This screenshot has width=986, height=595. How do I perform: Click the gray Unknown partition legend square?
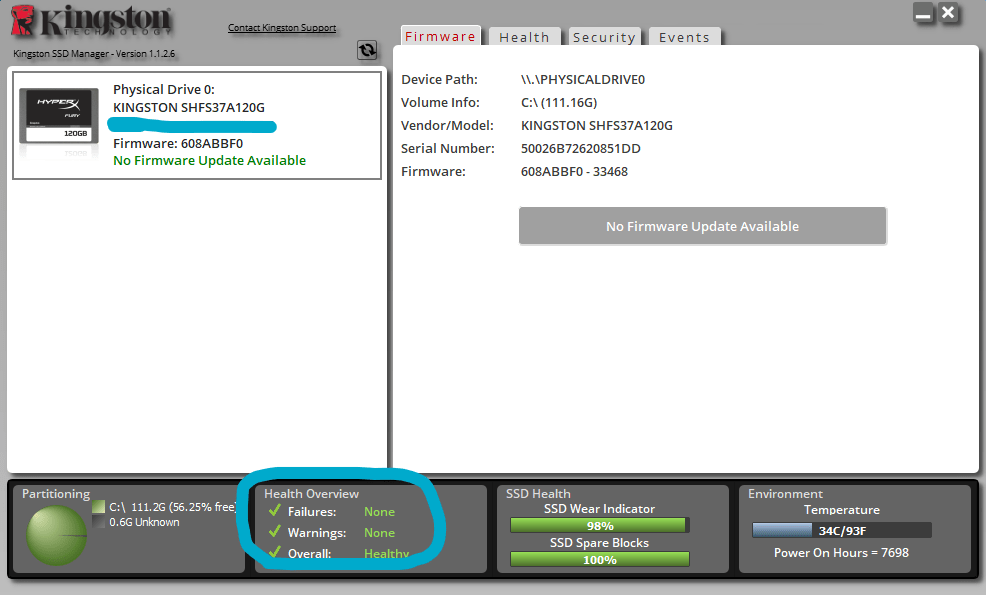click(98, 522)
